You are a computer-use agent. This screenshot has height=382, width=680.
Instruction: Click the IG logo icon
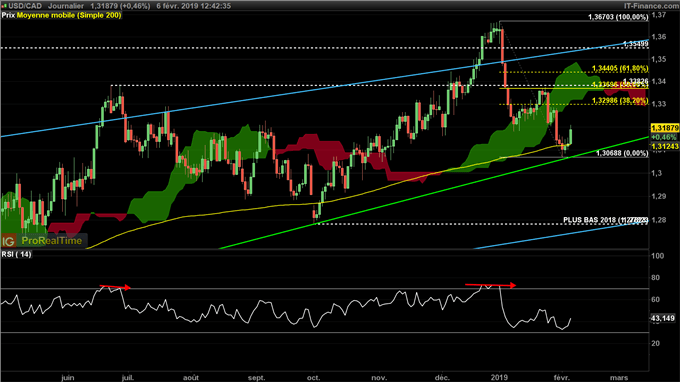9,241
